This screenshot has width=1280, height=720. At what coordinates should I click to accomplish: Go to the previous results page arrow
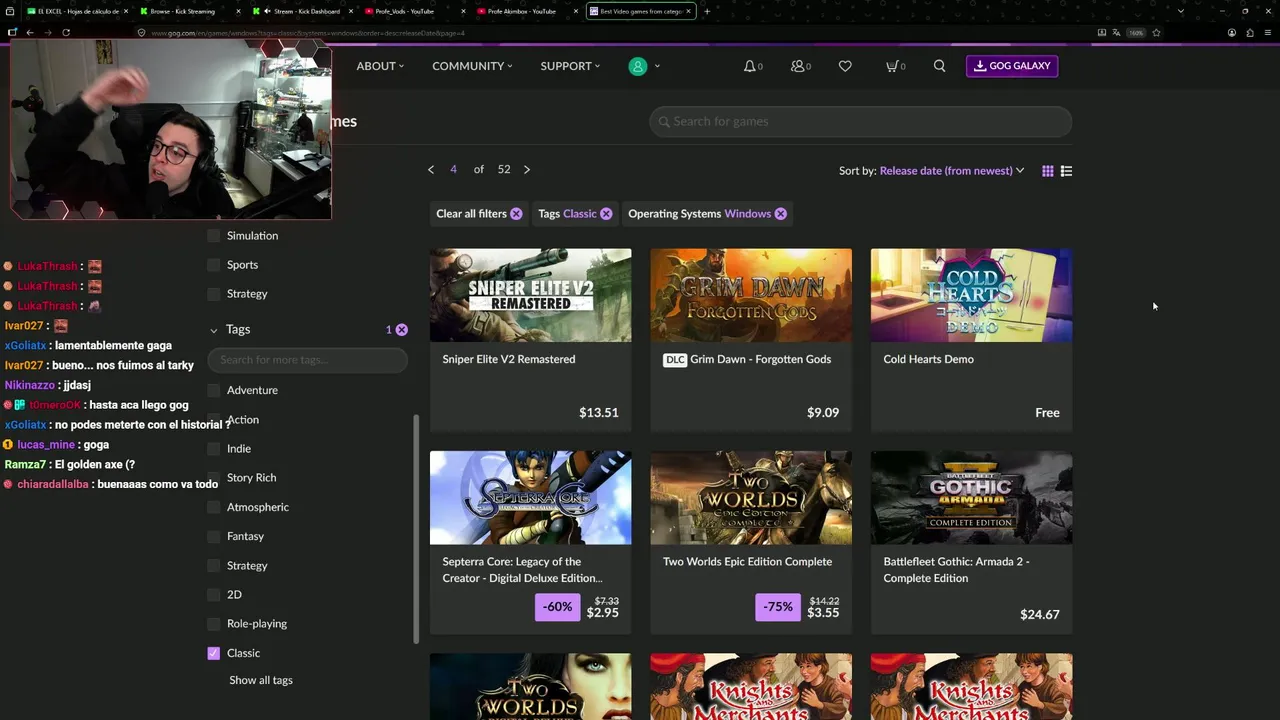click(431, 170)
